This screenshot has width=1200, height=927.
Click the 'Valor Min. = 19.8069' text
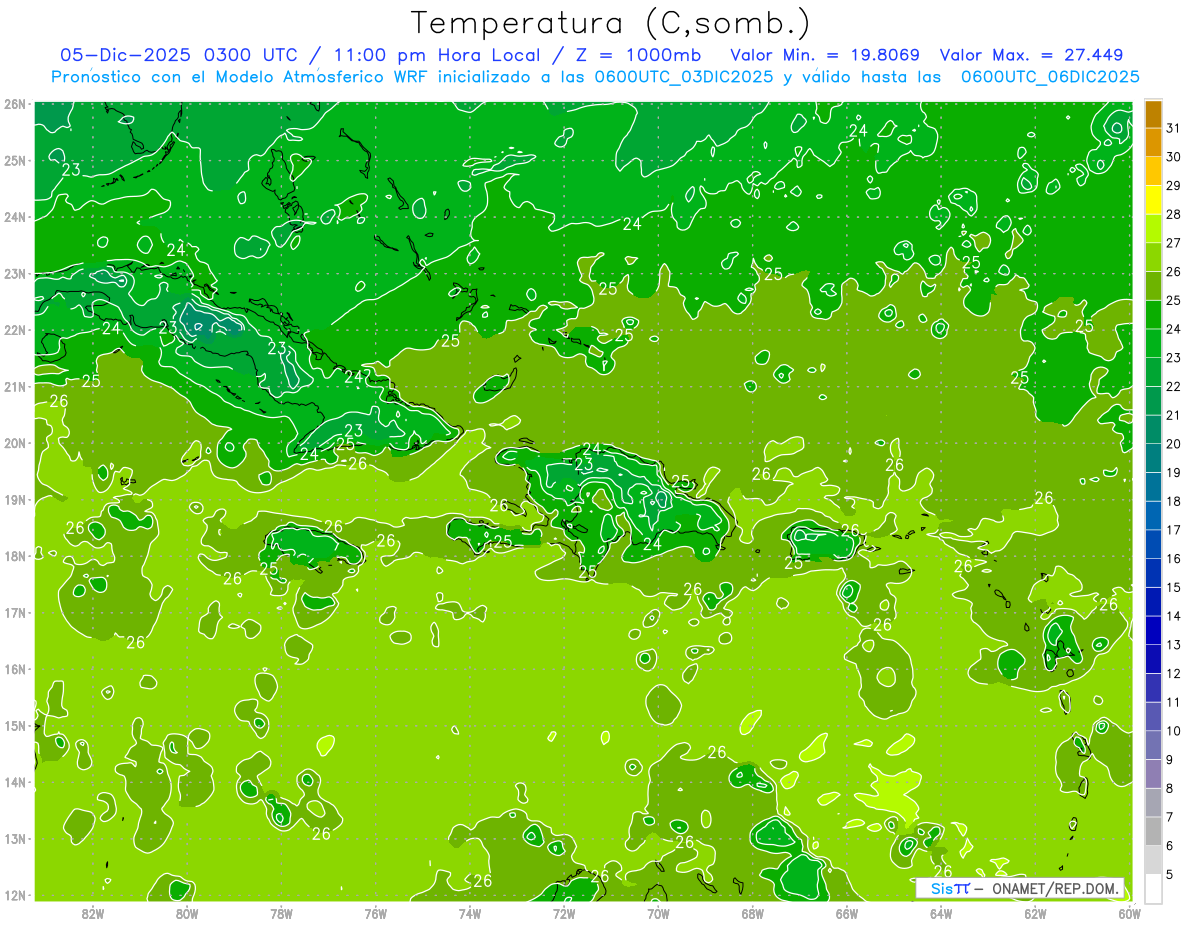825,55
